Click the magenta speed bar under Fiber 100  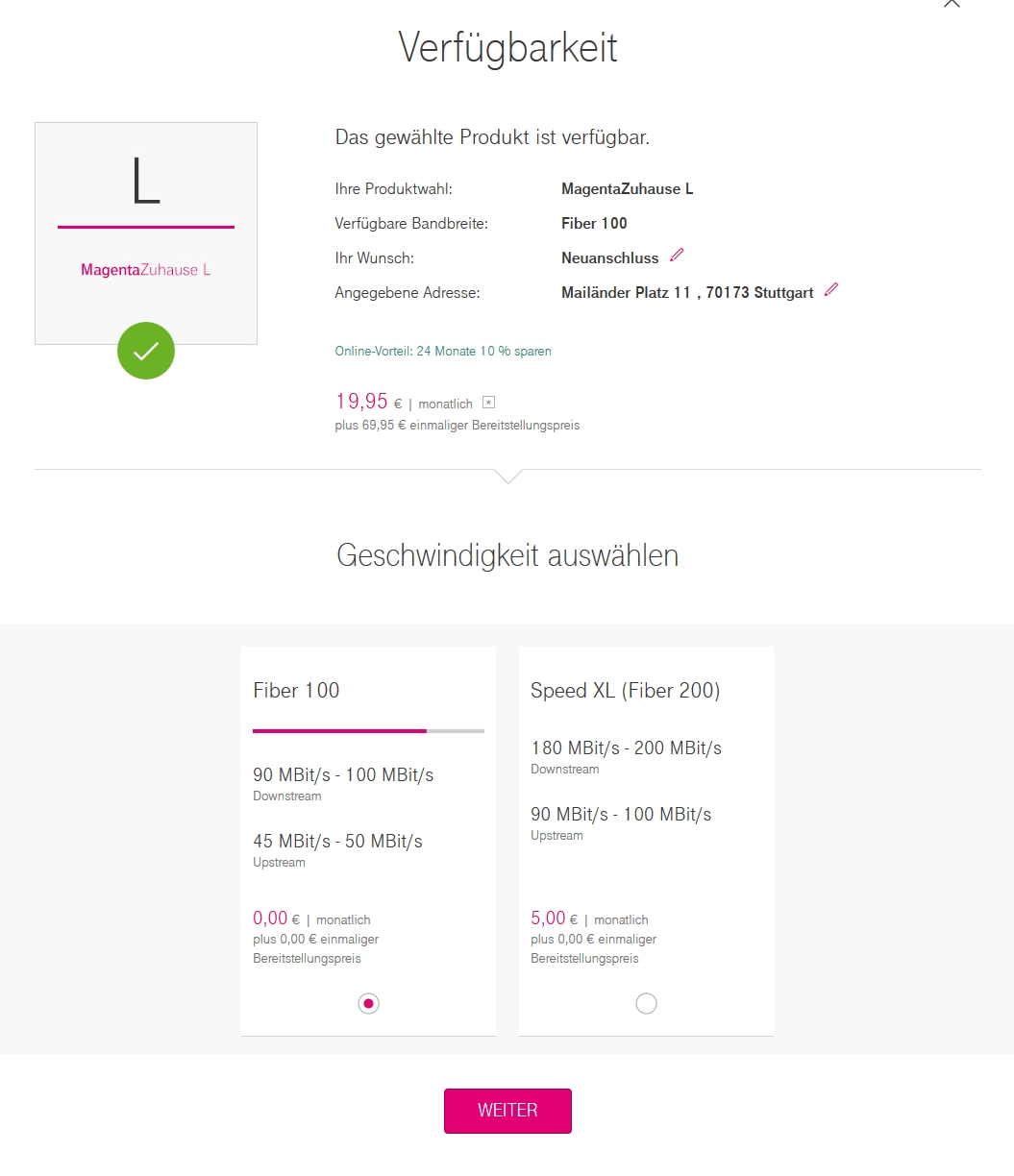click(x=339, y=731)
